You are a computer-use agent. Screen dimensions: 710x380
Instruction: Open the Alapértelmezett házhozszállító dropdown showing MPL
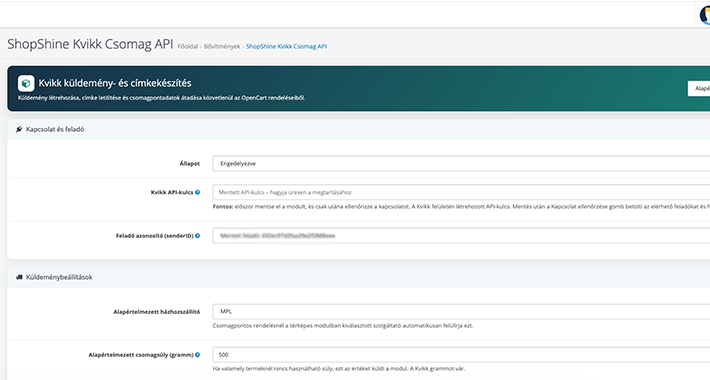[461, 312]
